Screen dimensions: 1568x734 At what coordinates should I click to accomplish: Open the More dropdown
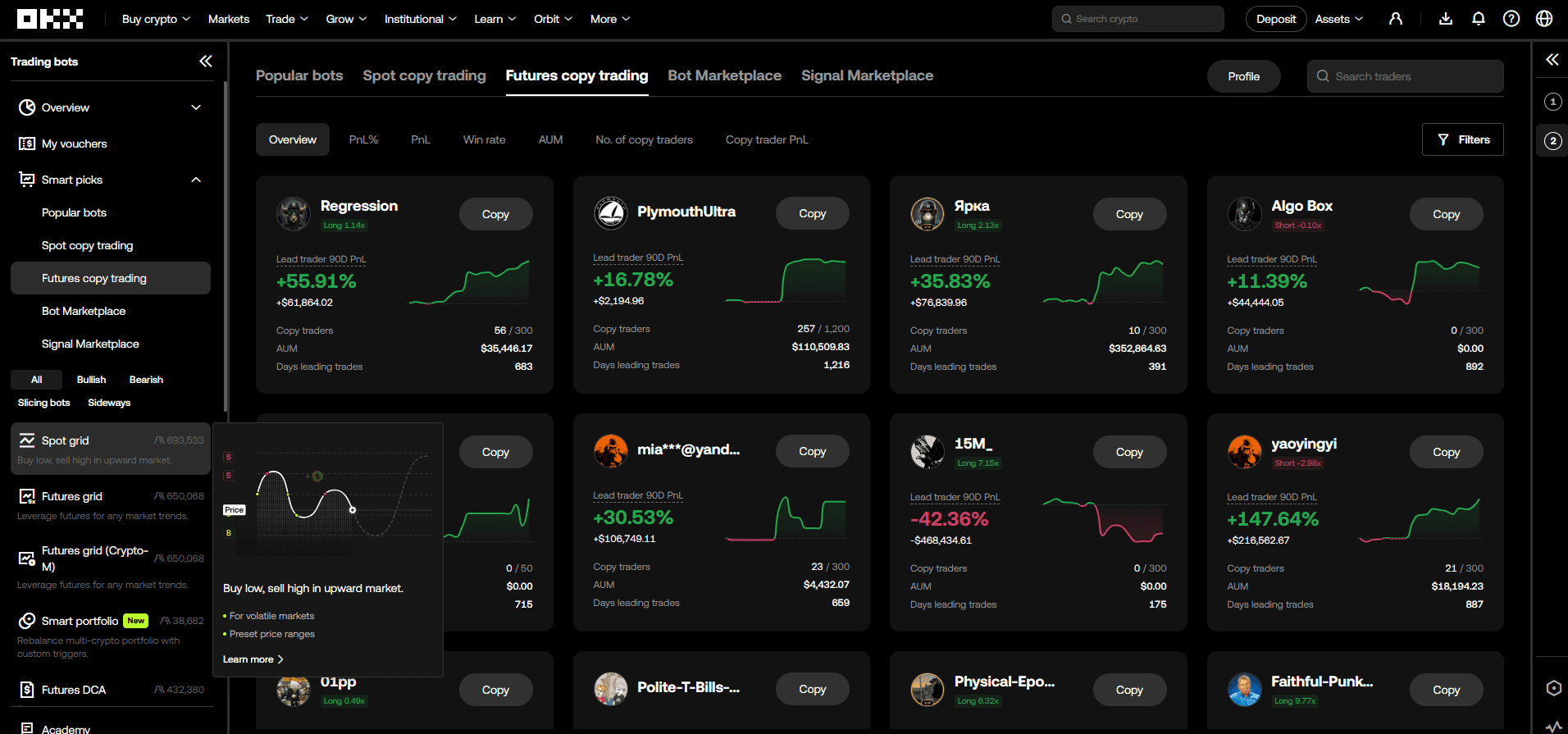610,19
